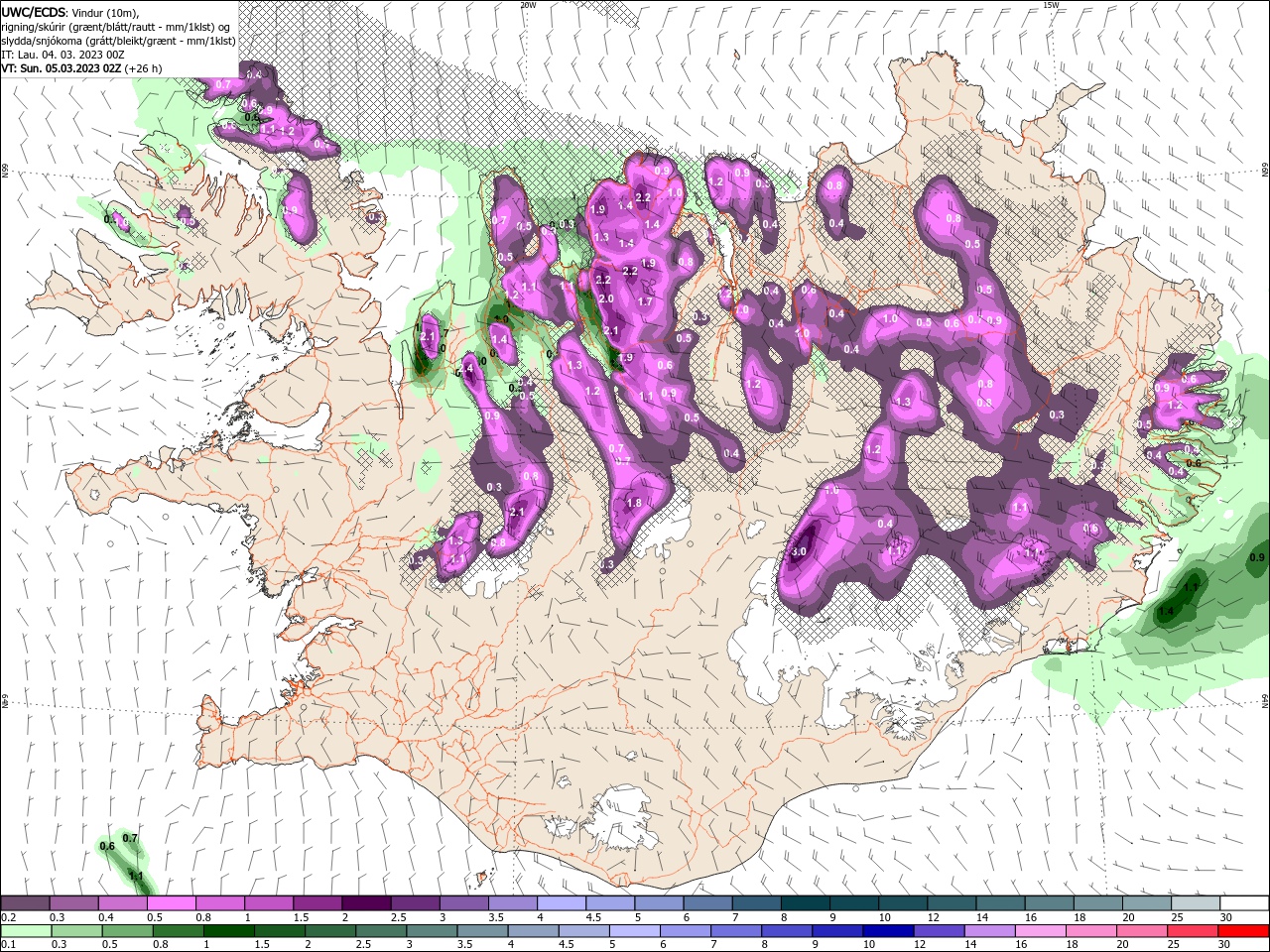Viewport: 1270px width, 952px height.
Task: Click the snow scale swatch between 2 and 2.5
Action: click(x=366, y=903)
